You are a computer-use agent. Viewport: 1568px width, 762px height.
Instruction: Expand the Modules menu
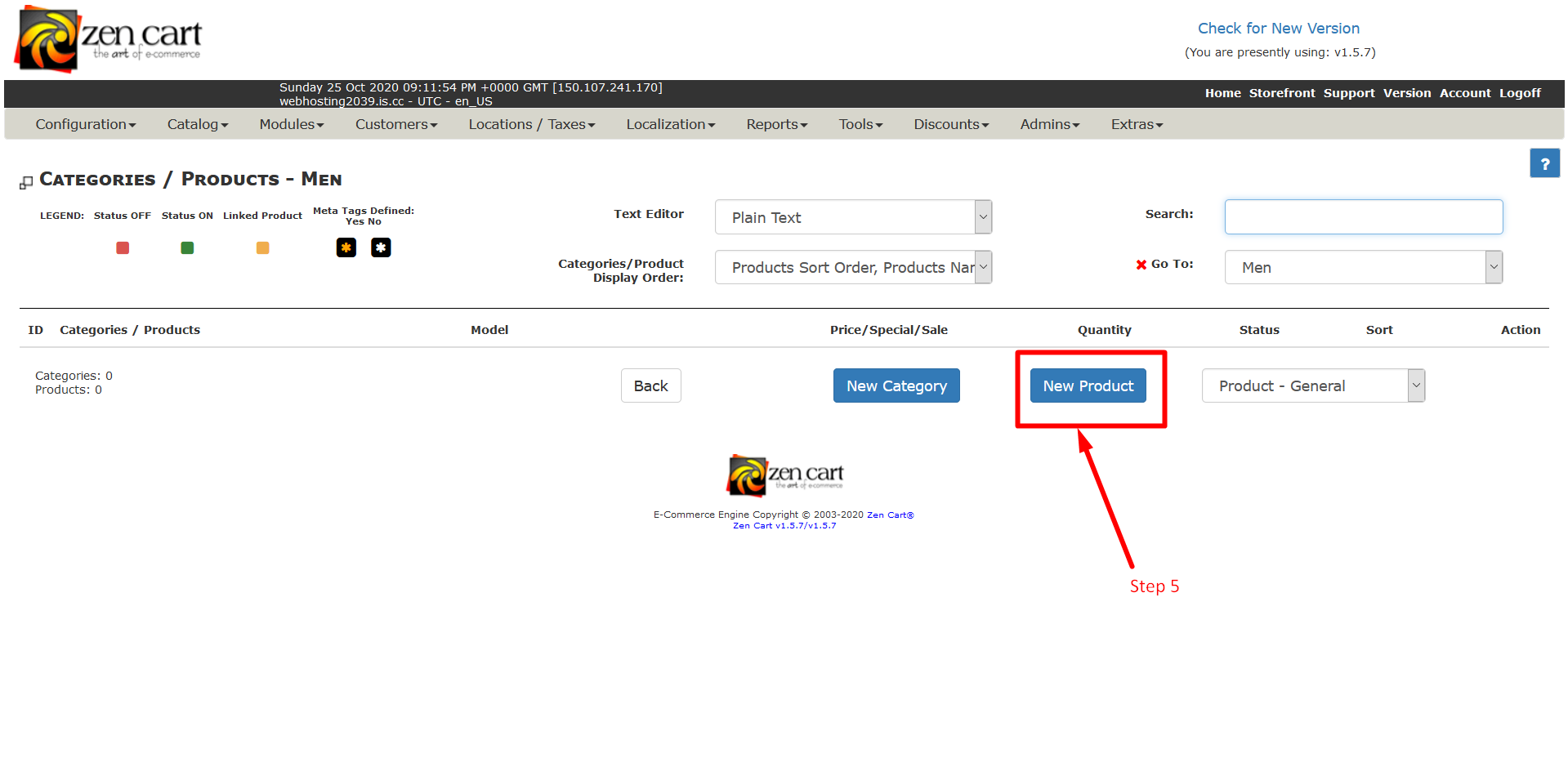292,124
